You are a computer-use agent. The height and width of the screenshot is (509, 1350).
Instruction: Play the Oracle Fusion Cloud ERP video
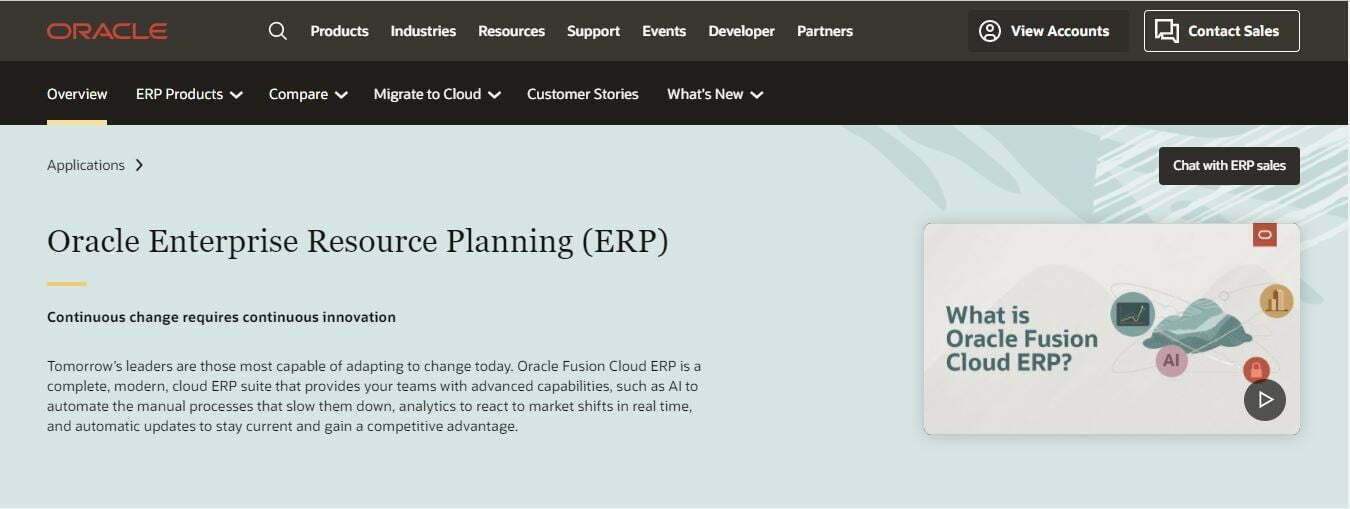pyautogui.click(x=1265, y=400)
